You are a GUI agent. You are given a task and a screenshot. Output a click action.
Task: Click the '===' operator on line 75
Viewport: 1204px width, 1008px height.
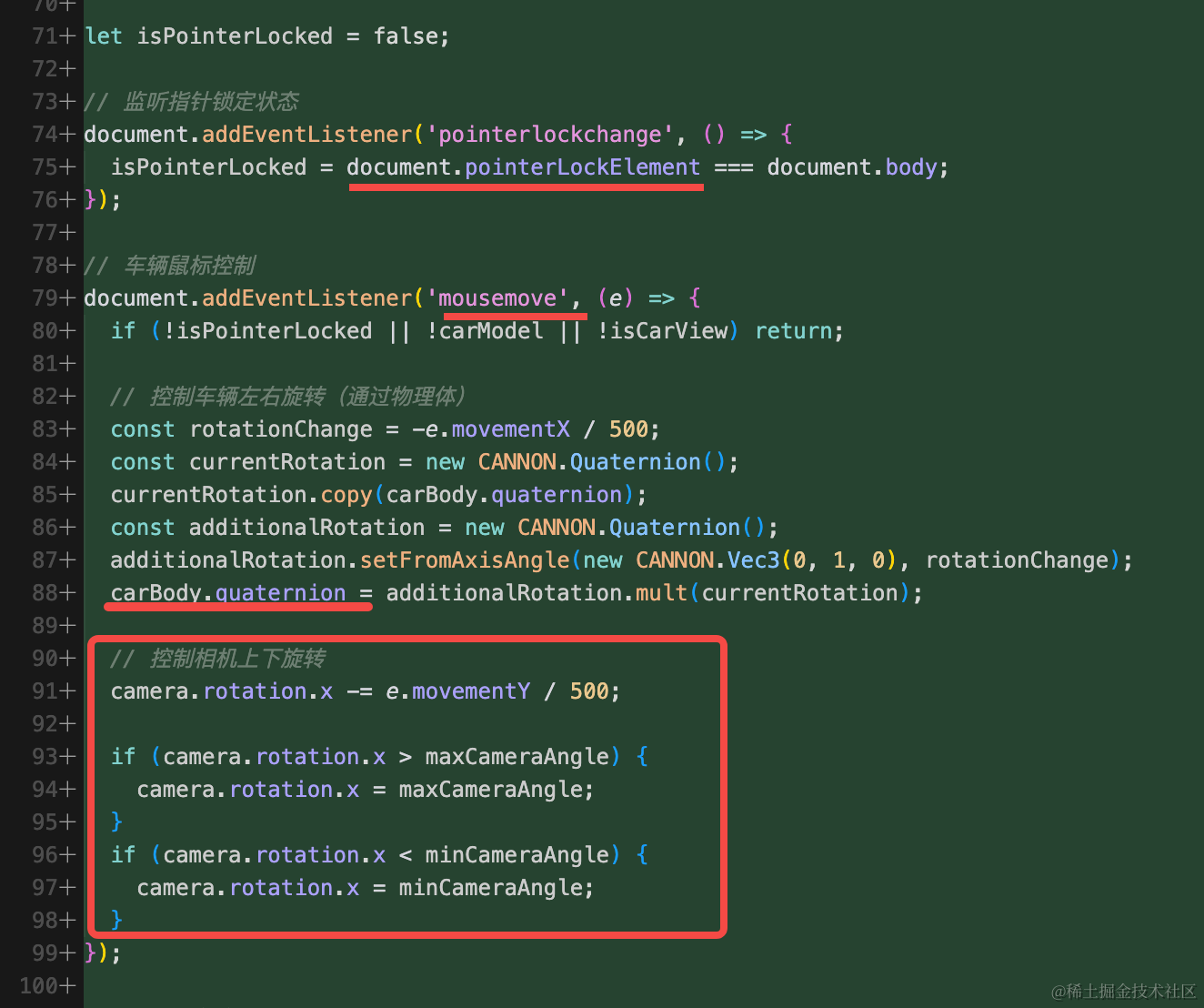point(734,167)
